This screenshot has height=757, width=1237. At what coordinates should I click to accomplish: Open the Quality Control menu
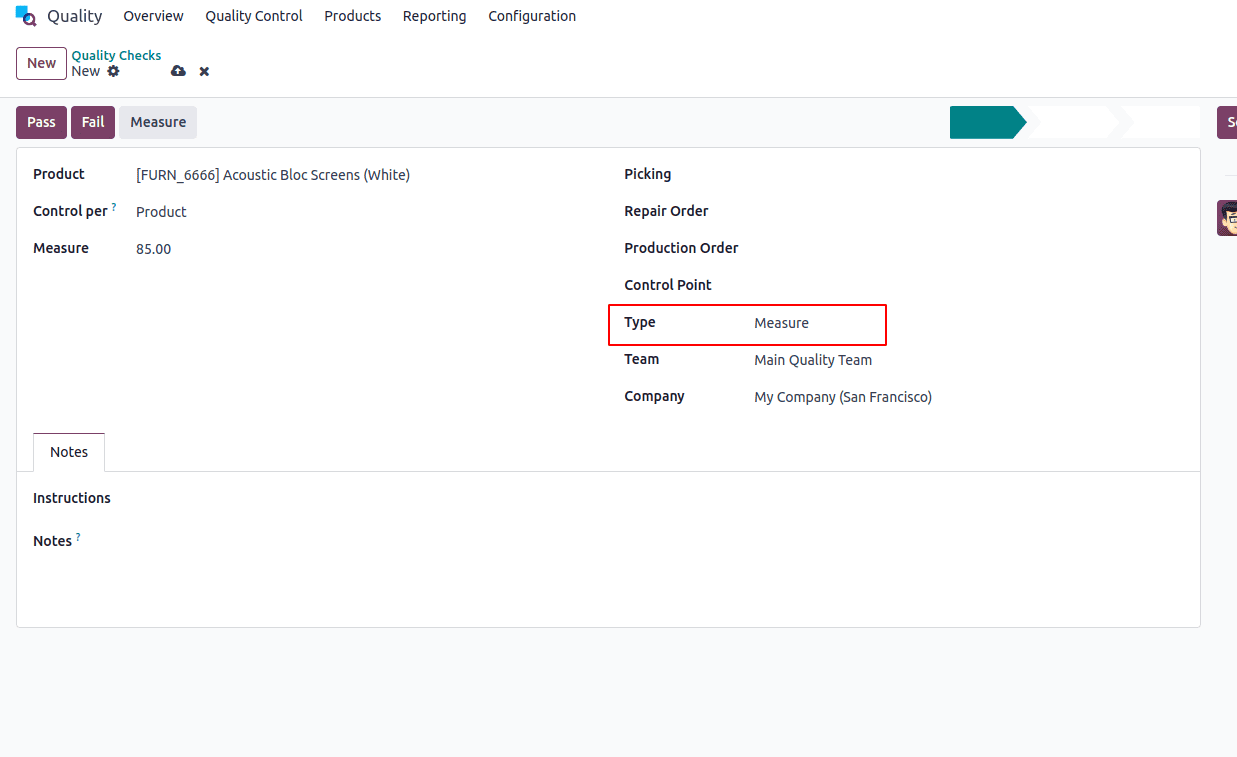(x=253, y=16)
